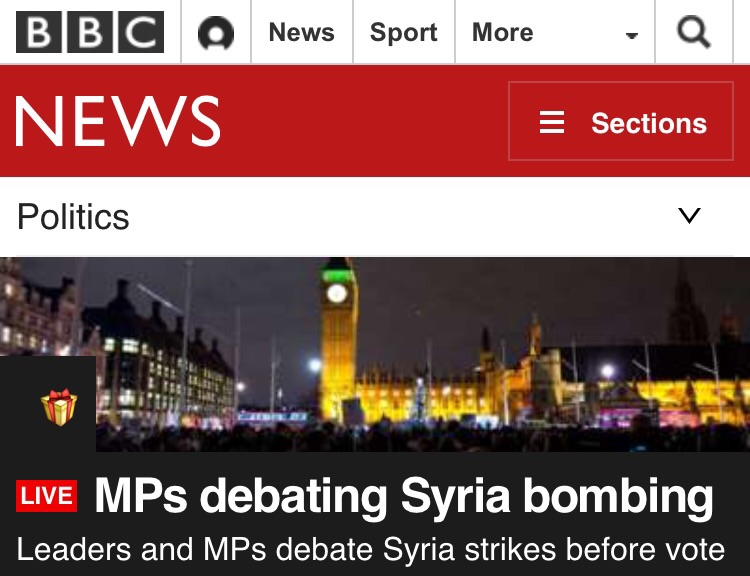Image resolution: width=750 pixels, height=576 pixels.
Task: Click the white NEWS logo
Action: tap(118, 122)
